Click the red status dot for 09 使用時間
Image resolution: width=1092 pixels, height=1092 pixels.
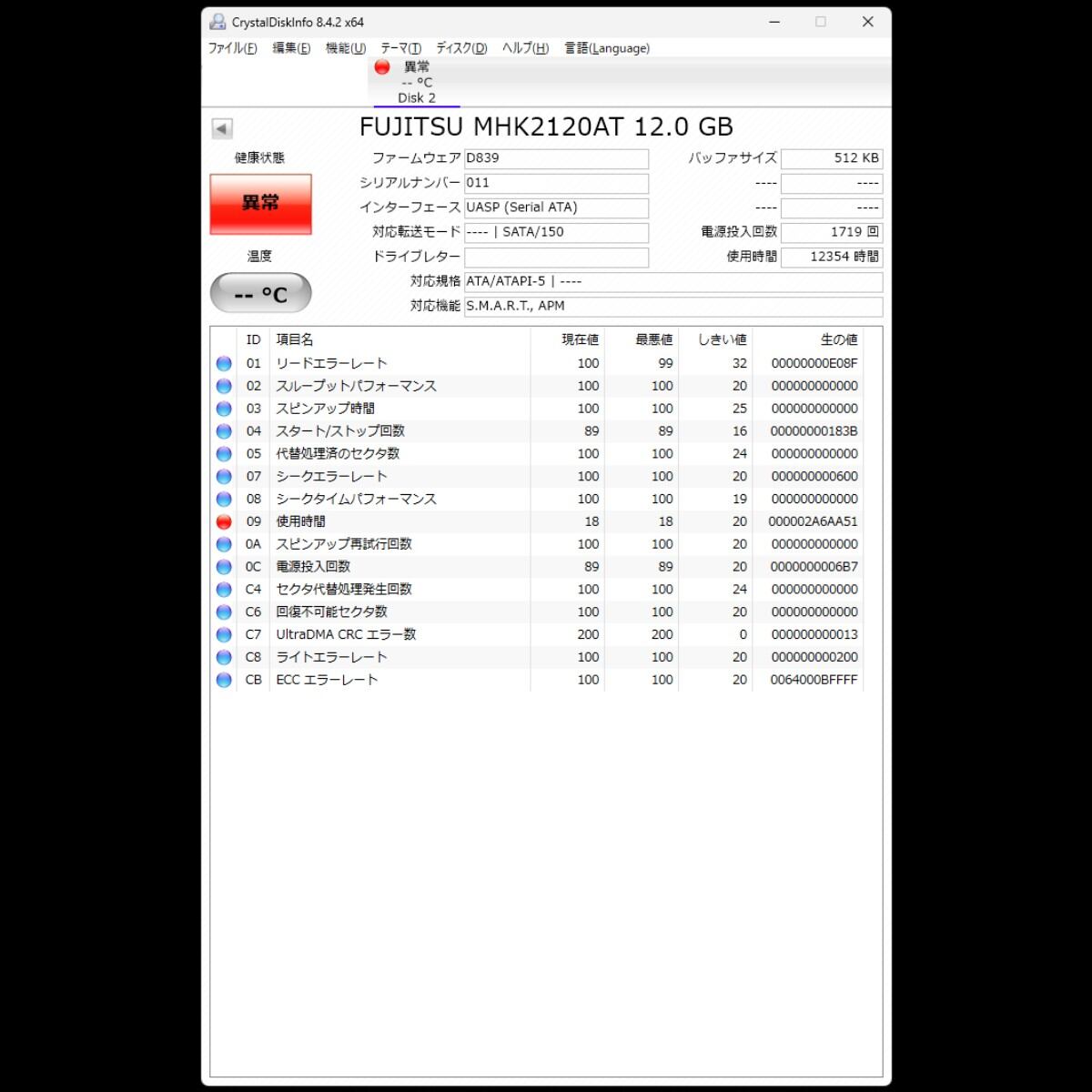[224, 522]
